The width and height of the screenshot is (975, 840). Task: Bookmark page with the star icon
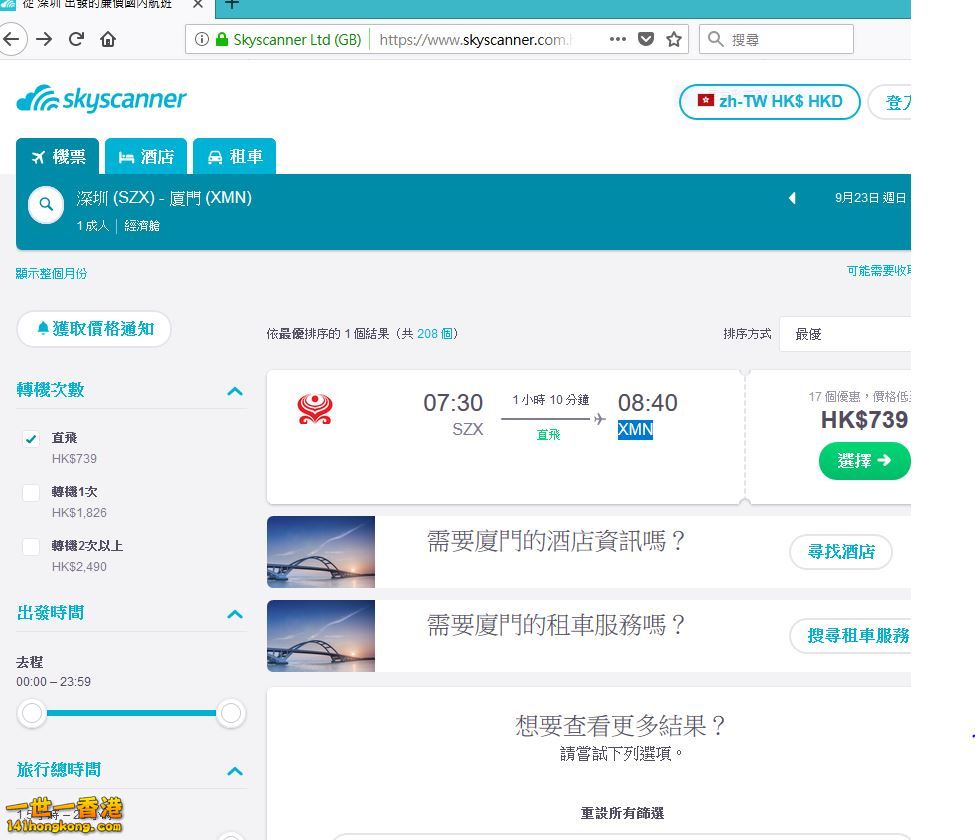[673, 39]
